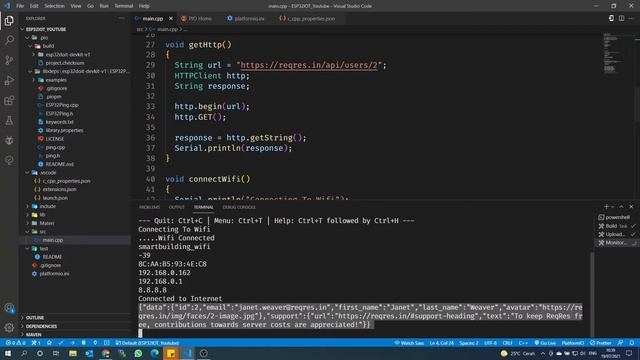Select the Build Task terminal instance
This screenshot has width=640, height=360.
[x=616, y=226]
